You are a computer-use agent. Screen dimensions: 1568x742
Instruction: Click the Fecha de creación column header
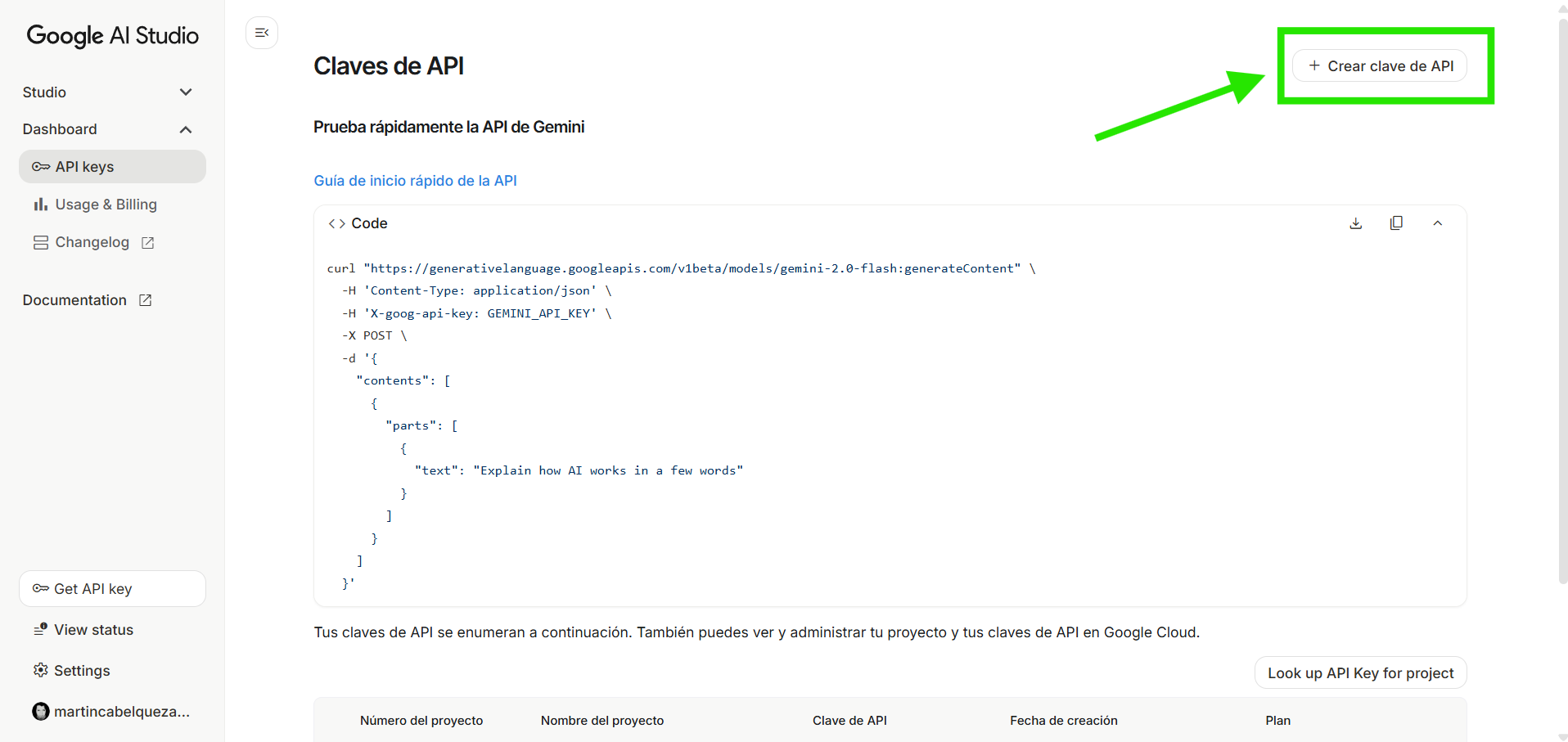click(1064, 721)
